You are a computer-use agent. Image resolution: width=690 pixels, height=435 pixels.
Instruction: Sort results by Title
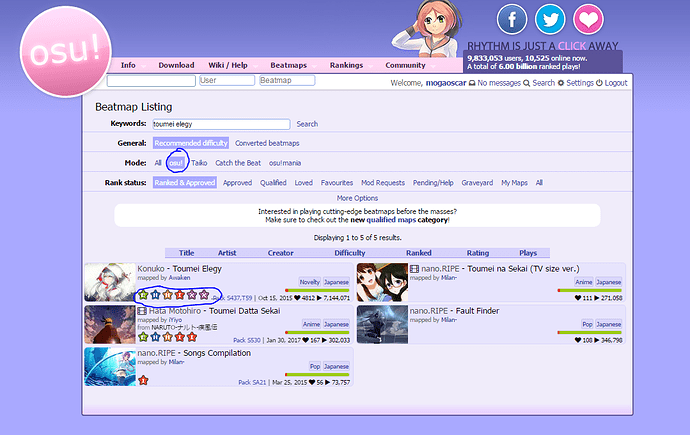coord(187,253)
